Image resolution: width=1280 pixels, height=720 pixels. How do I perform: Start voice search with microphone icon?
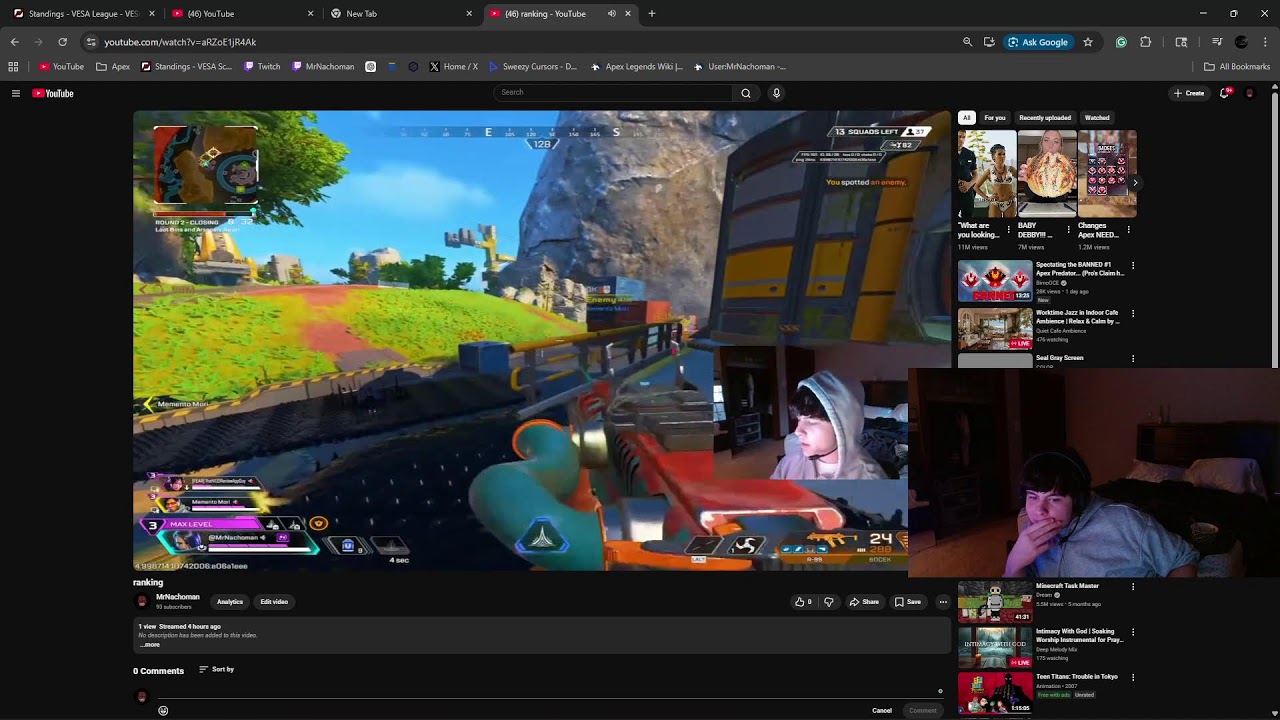[776, 93]
